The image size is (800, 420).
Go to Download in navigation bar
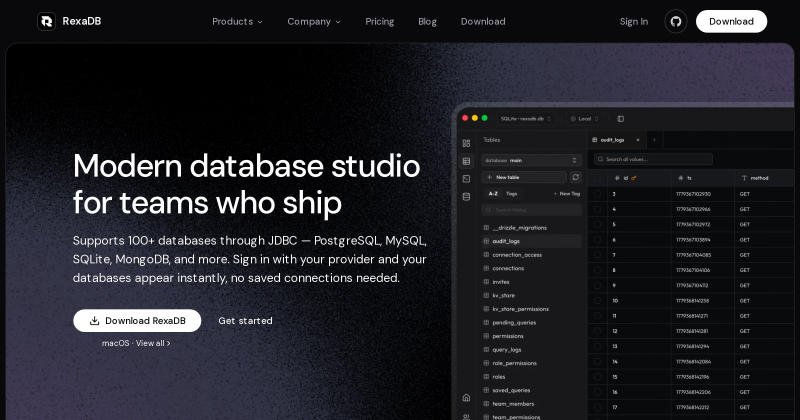point(483,21)
